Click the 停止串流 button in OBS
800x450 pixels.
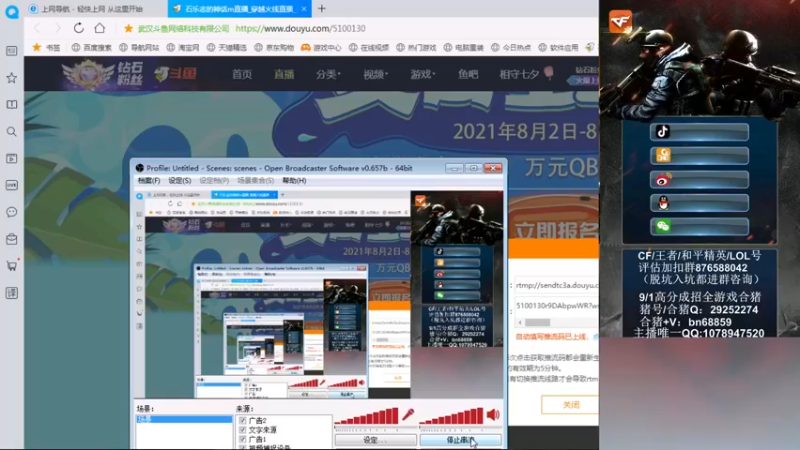461,440
